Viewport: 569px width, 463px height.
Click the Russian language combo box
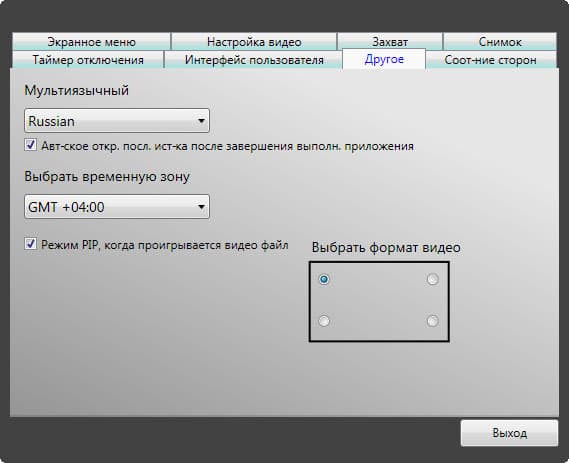click(x=117, y=120)
